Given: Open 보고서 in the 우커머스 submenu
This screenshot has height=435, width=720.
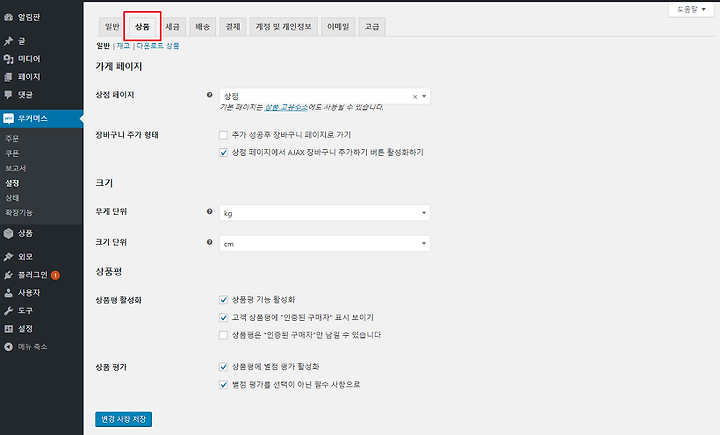Looking at the screenshot, I should pos(15,168).
